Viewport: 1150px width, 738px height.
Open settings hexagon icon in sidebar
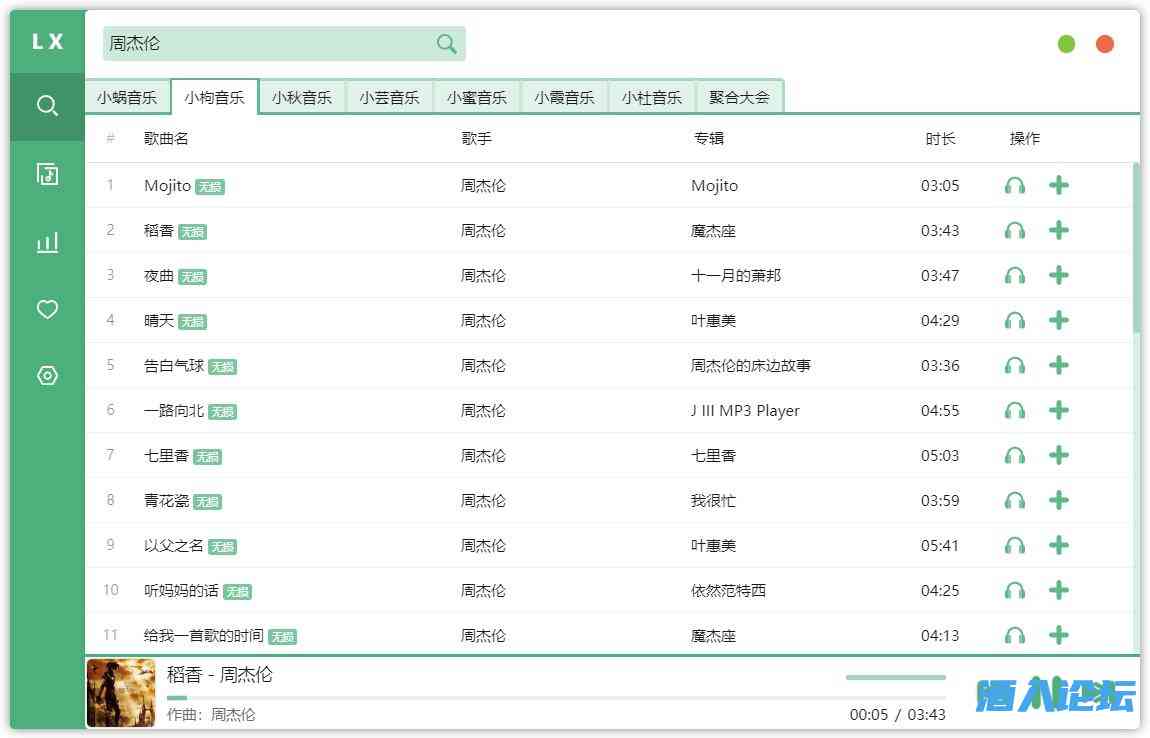[x=47, y=376]
